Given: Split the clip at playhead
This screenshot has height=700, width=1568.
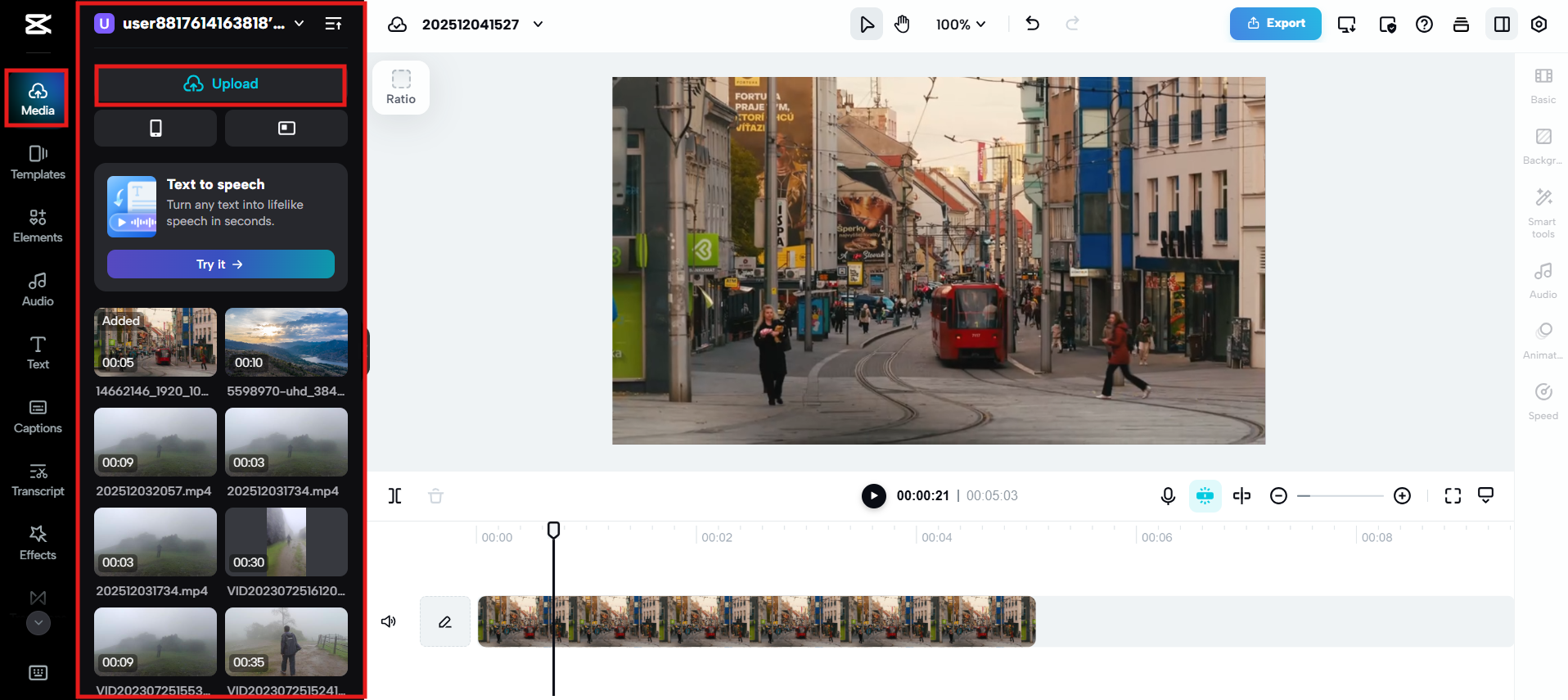Looking at the screenshot, I should pos(395,496).
